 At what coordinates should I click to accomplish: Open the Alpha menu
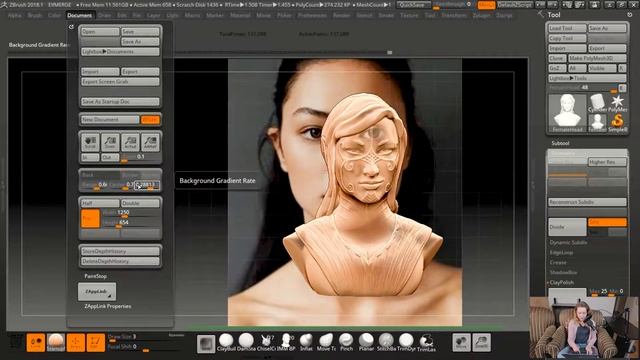point(15,15)
